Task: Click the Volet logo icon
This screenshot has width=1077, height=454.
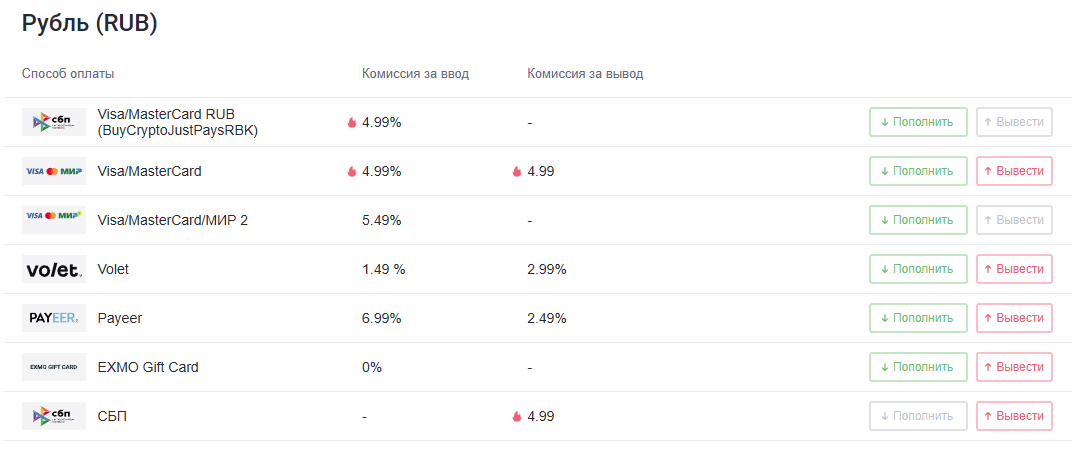Action: [x=54, y=269]
